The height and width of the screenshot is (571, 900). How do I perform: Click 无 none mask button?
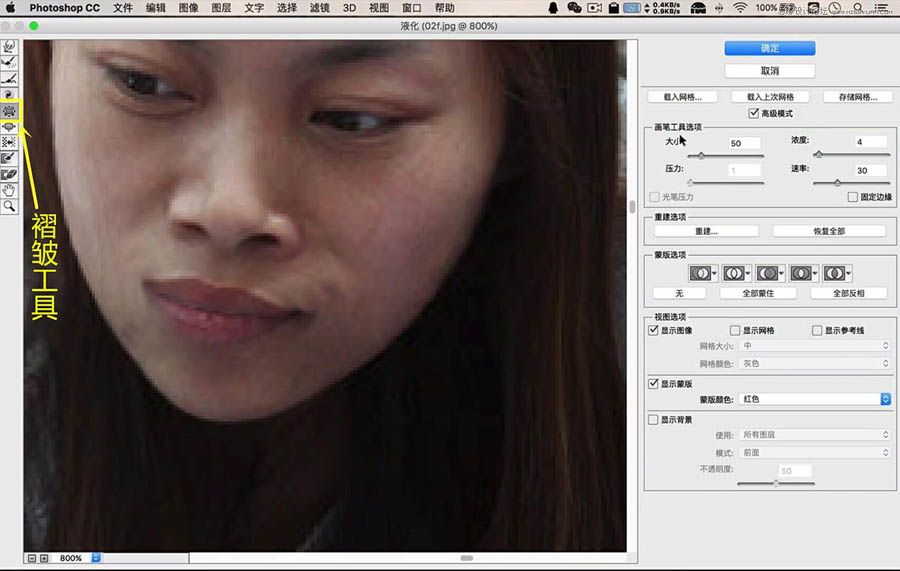pos(679,293)
